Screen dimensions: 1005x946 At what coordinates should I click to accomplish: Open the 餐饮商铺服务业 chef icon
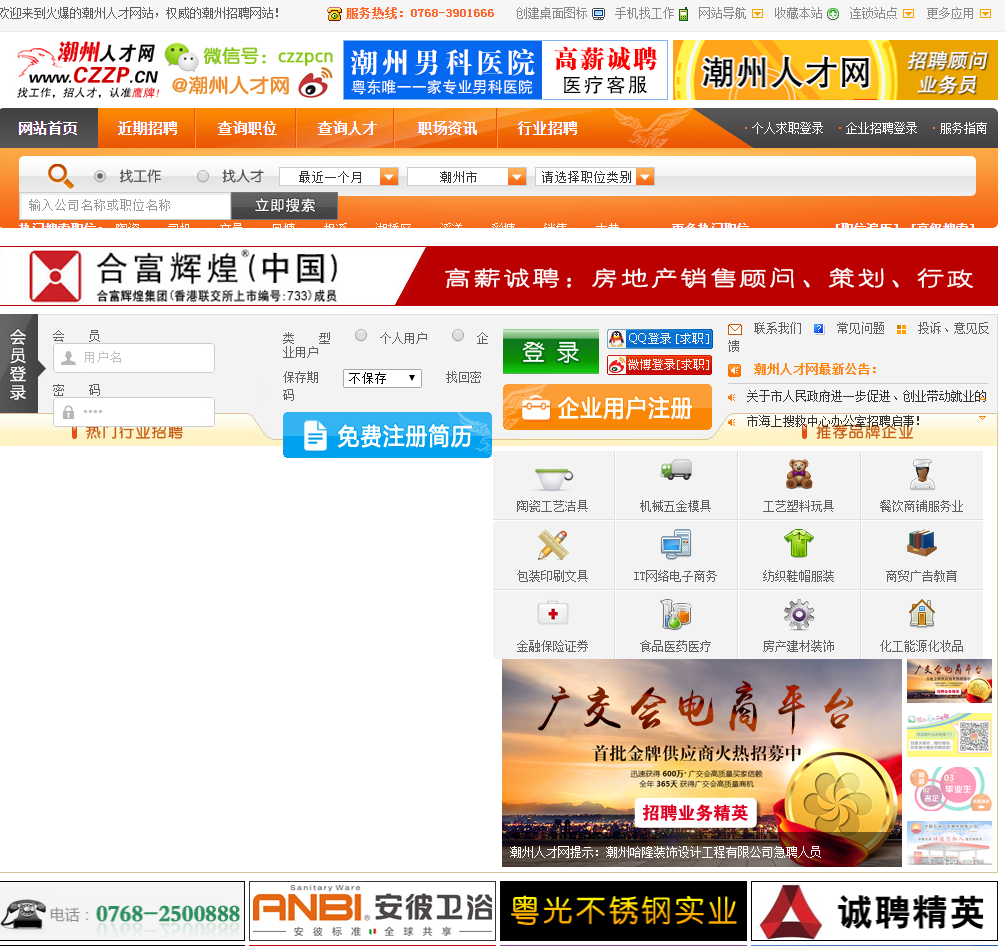(x=922, y=474)
